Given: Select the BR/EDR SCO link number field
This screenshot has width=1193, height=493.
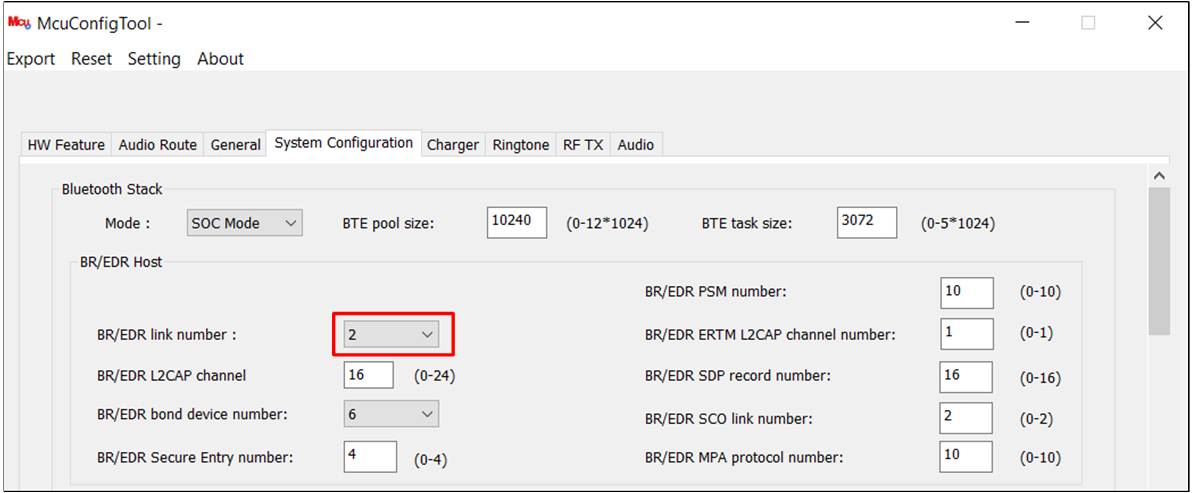Looking at the screenshot, I should [x=966, y=418].
